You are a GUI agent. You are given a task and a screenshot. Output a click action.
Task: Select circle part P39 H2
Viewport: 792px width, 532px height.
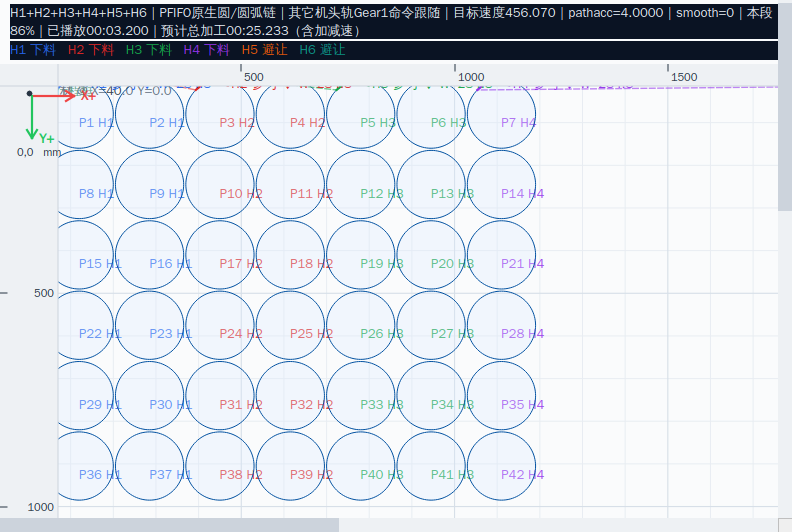[x=290, y=466]
